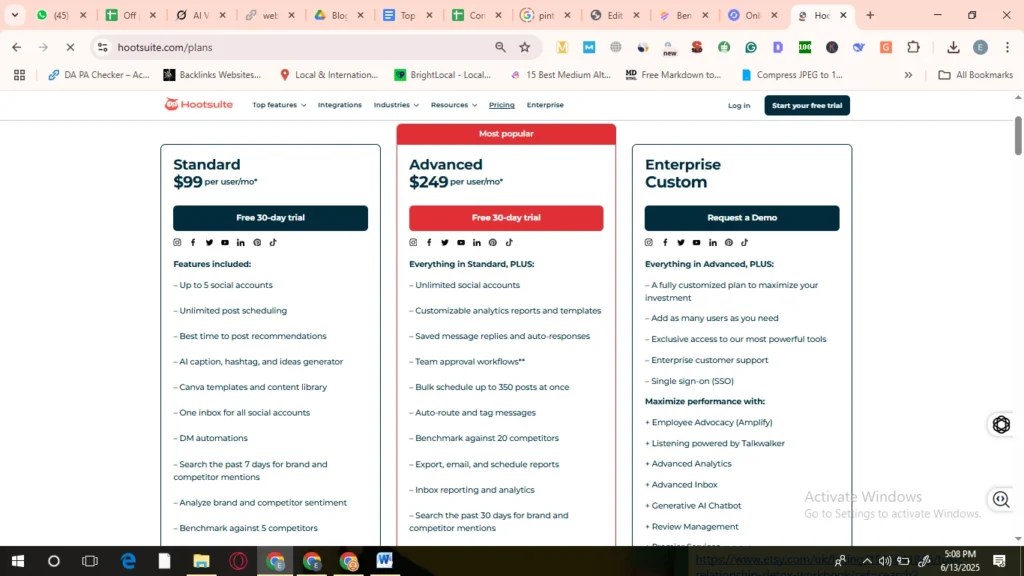This screenshot has height=576, width=1024.
Task: Open the tab search dropdown arrow
Action: pos(14,15)
